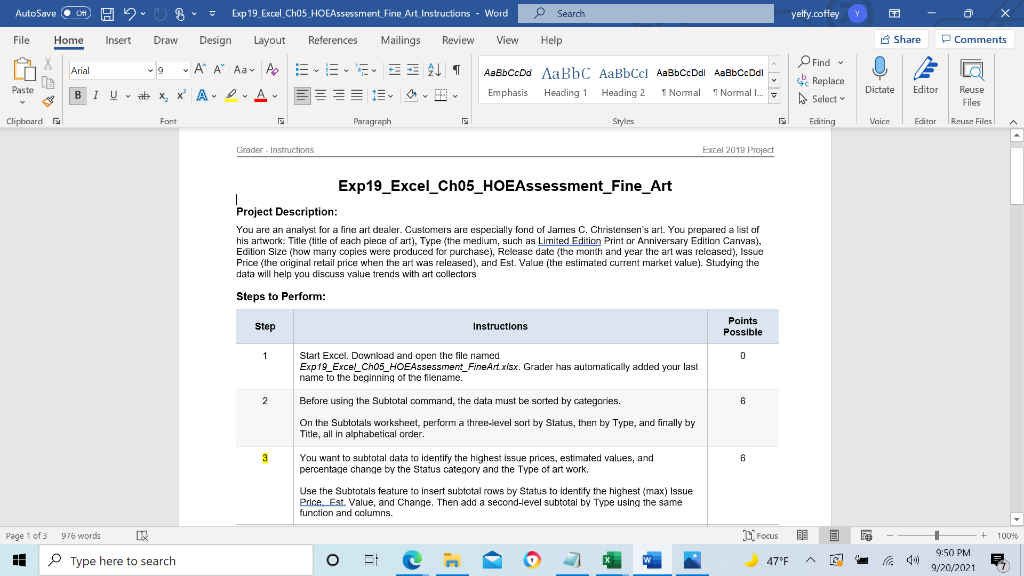The image size is (1024, 576).
Task: Select the Format Painter icon
Action: 46,99
